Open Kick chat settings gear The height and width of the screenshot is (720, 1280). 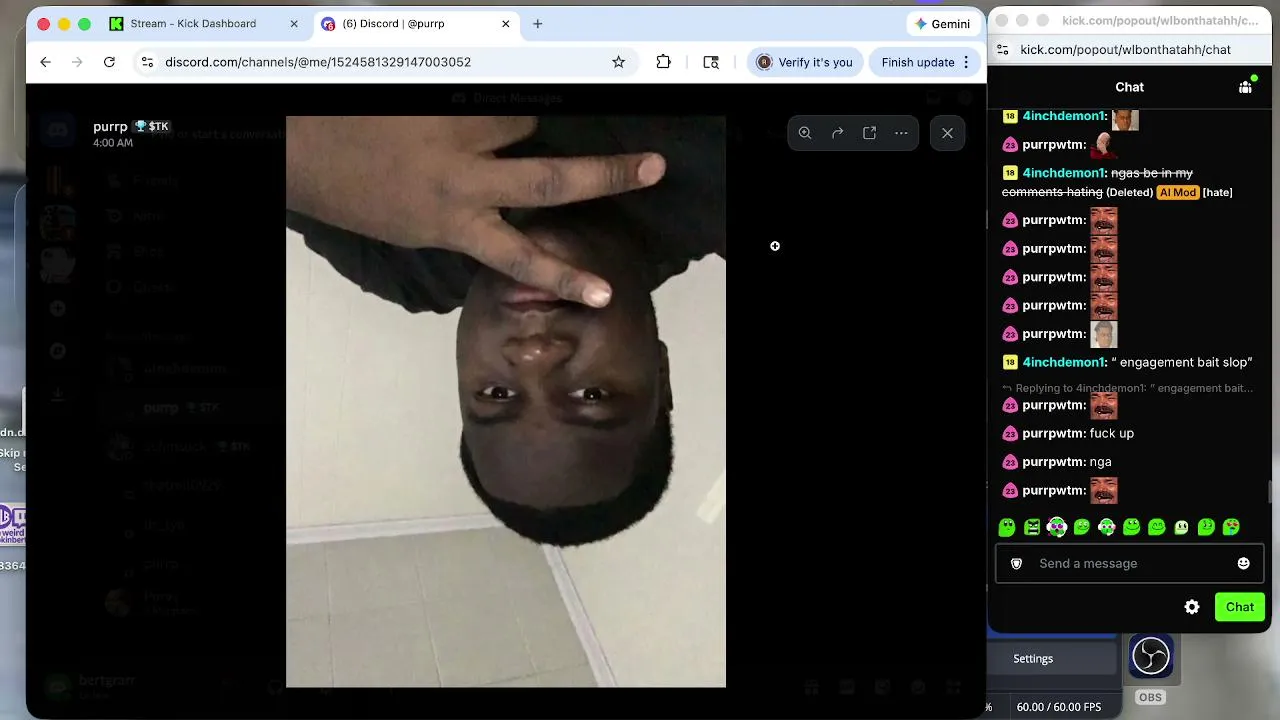1192,607
